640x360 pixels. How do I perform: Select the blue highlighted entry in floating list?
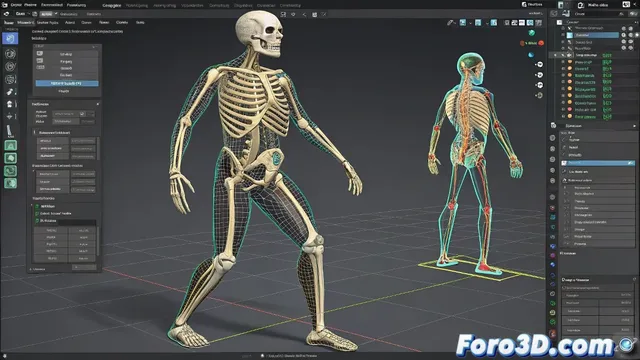[x=67, y=83]
